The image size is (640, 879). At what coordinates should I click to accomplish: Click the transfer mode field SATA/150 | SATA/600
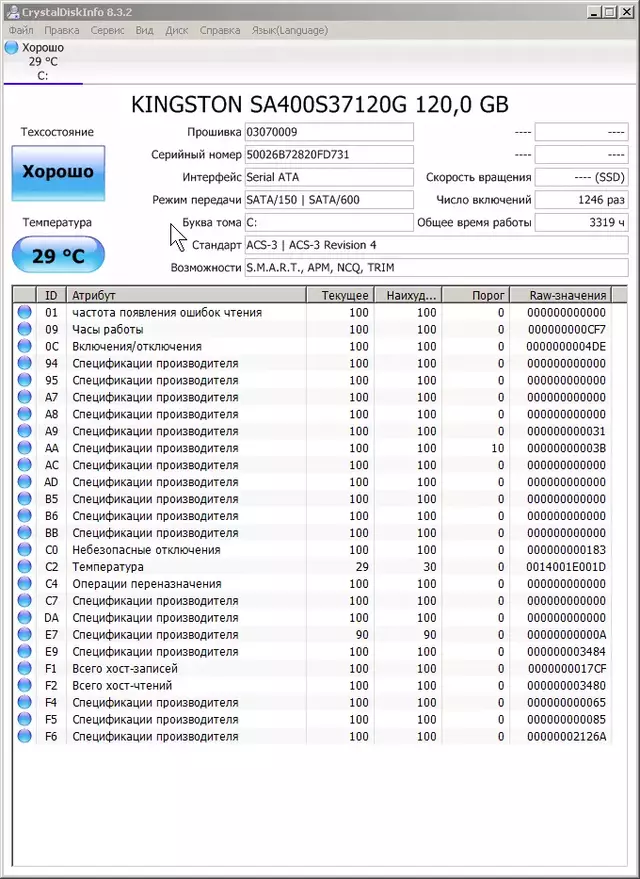(329, 200)
